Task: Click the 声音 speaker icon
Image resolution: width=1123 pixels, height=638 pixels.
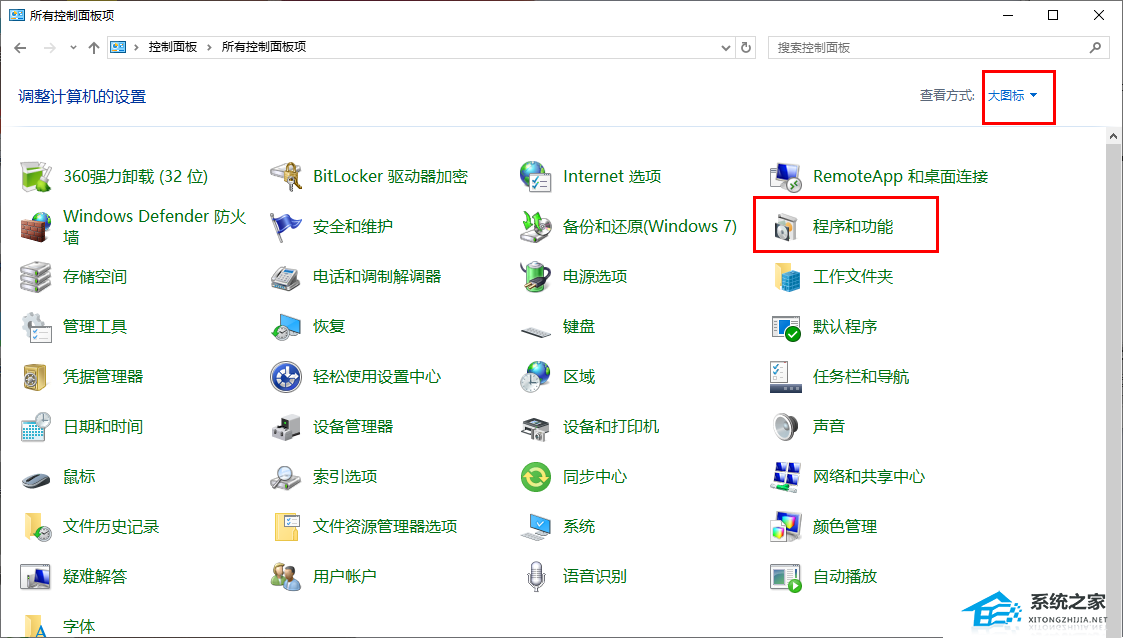Action: coord(786,427)
